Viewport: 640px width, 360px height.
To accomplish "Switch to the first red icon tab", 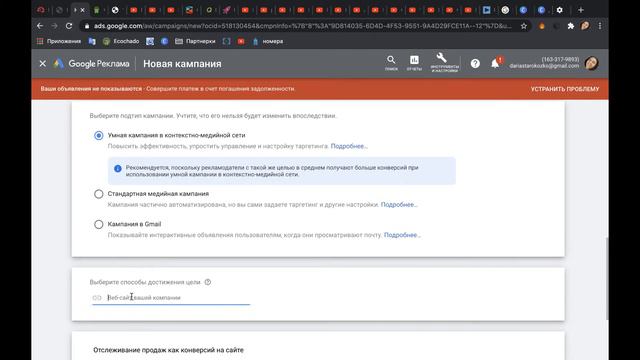I will [134, 10].
